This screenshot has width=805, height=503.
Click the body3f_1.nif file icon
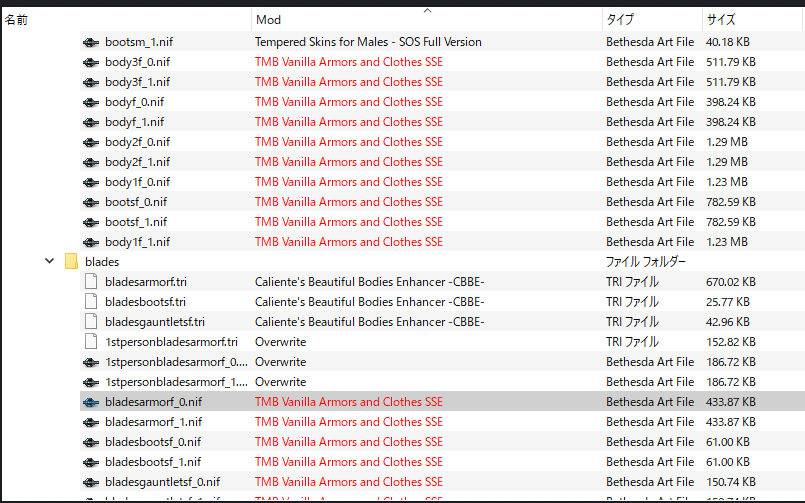click(91, 82)
